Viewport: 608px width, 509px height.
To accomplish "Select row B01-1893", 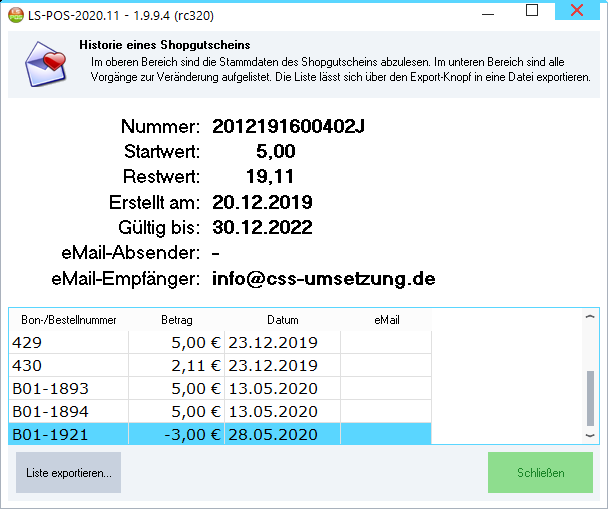I will coord(220,388).
